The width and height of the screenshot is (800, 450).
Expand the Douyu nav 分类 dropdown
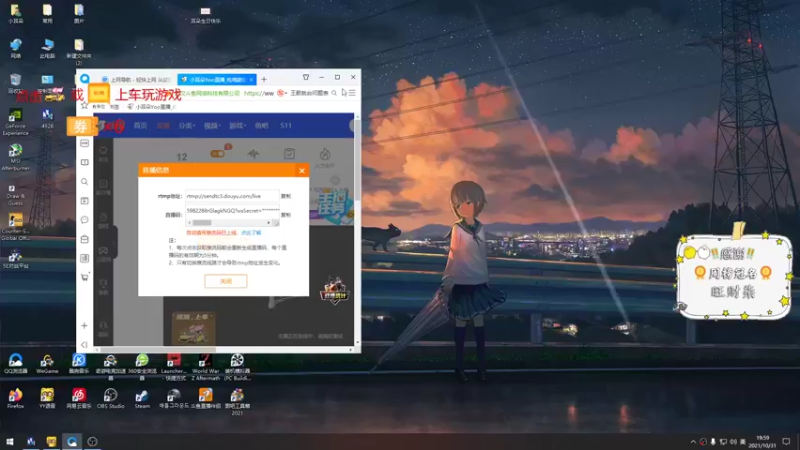[186, 126]
